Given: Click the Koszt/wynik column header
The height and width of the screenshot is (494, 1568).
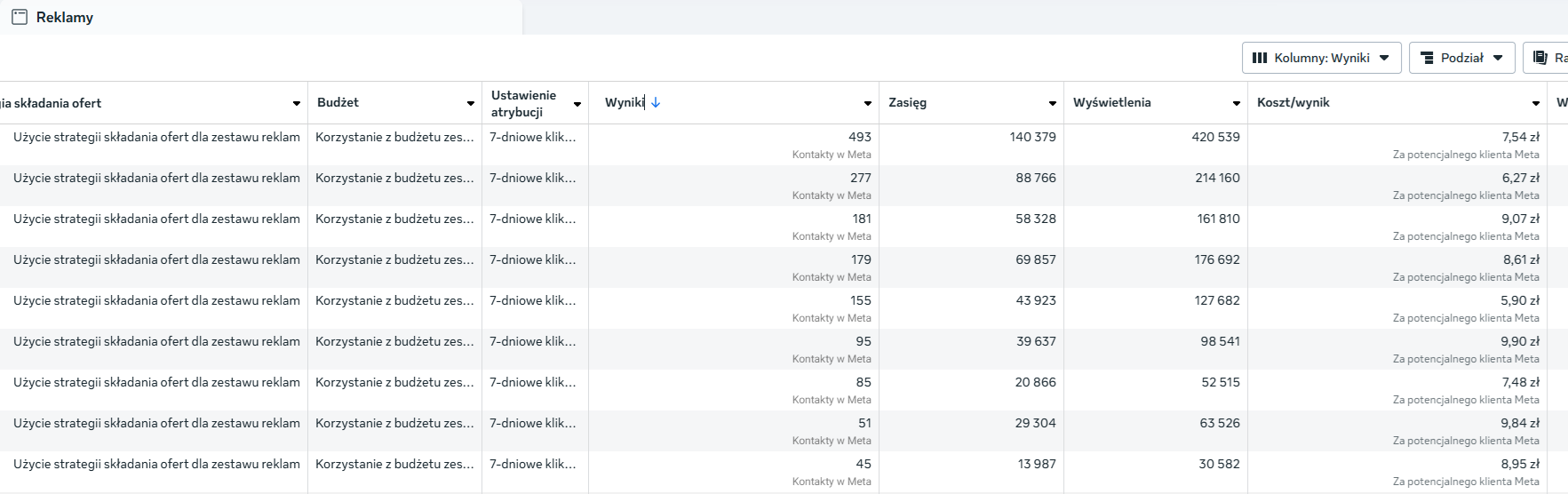Looking at the screenshot, I should click(1293, 102).
